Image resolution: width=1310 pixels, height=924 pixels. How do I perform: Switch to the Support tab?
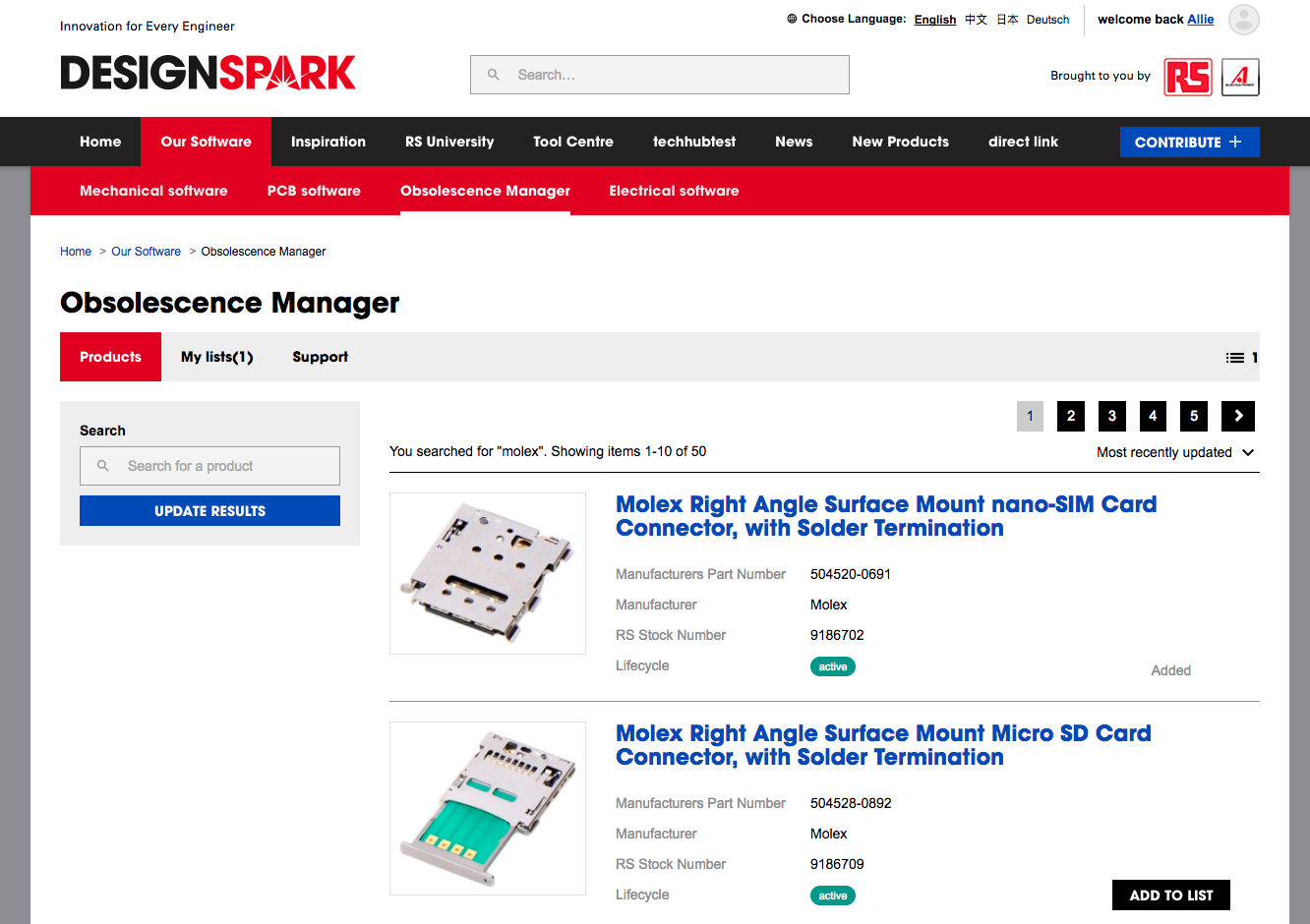[321, 357]
